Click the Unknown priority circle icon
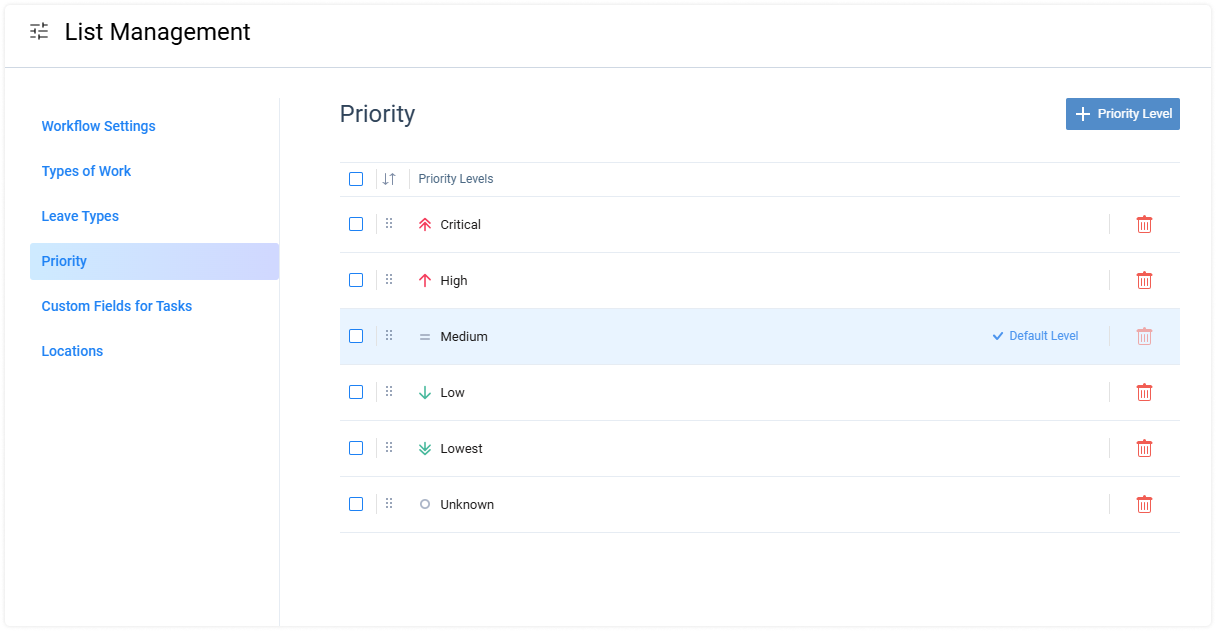Image resolution: width=1216 pixels, height=631 pixels. click(x=424, y=504)
